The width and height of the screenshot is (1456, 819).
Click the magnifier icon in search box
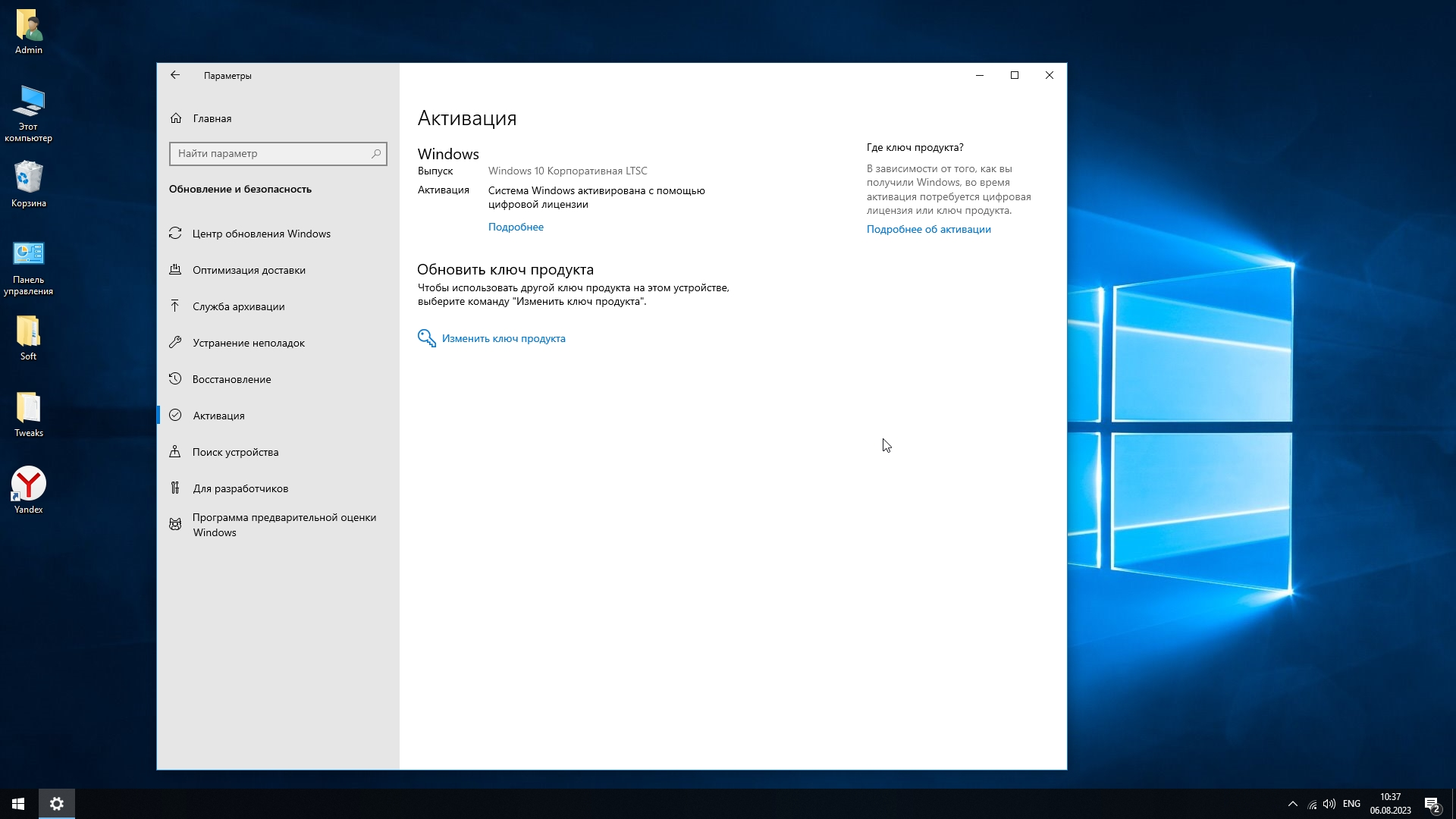[376, 154]
